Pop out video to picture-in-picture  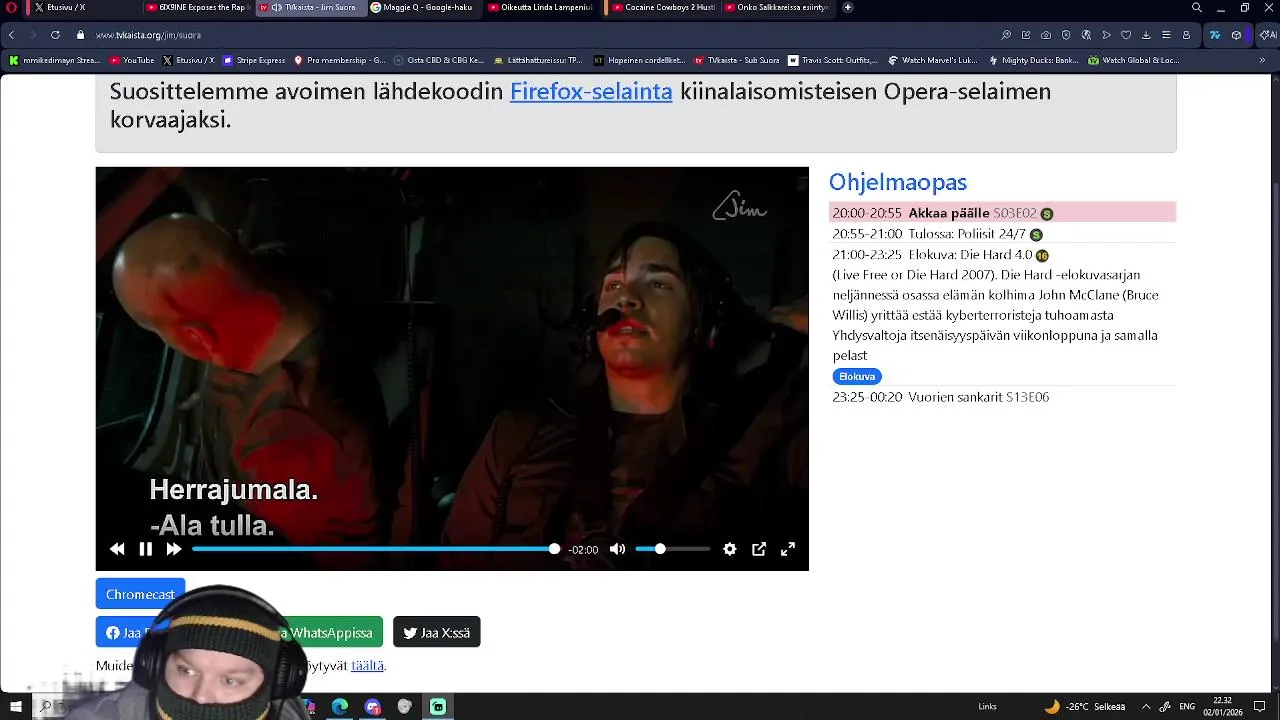[759, 549]
